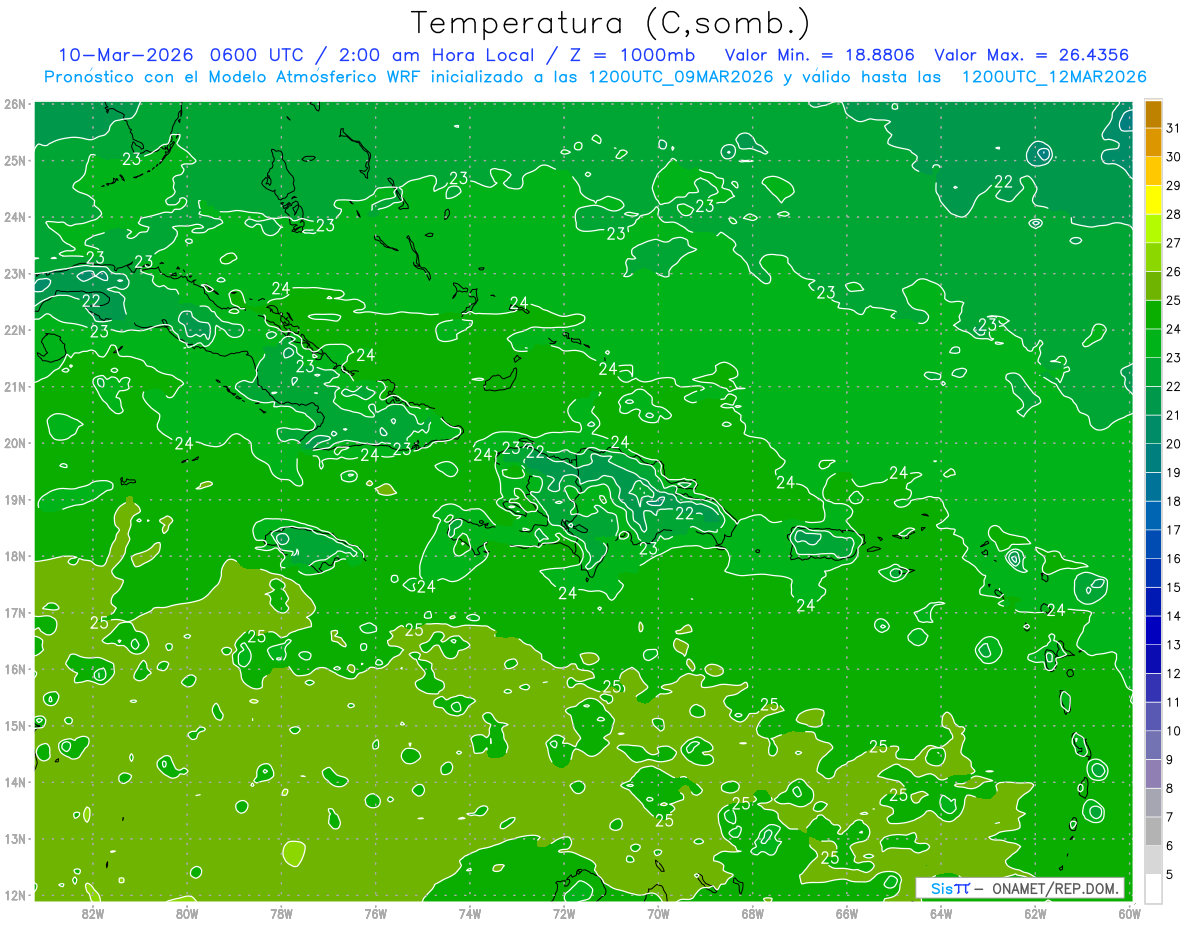1200x927 pixels.
Task: Click the '10-Mar-2026' date text
Action: tap(127, 55)
